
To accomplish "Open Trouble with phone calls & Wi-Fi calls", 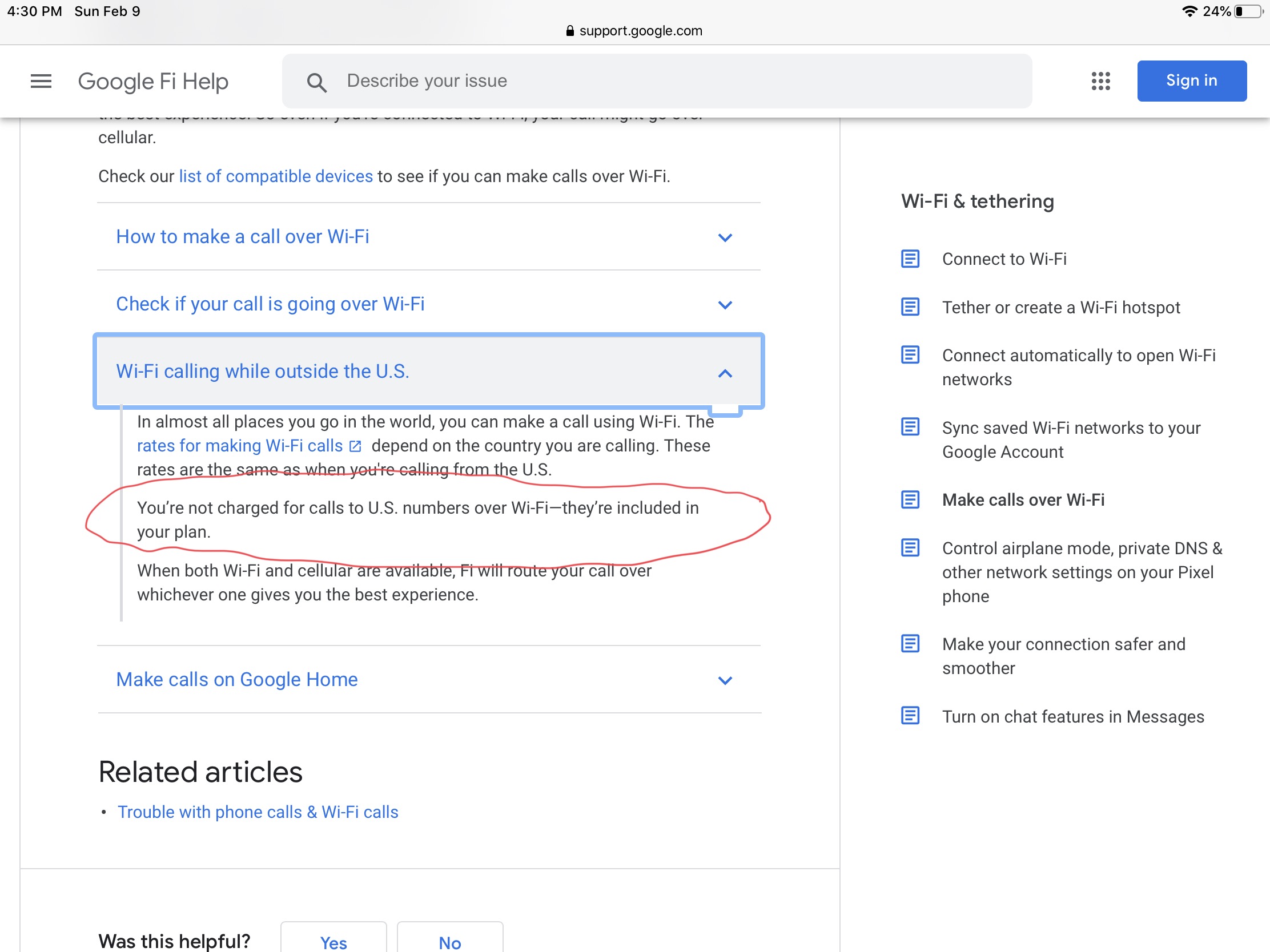I will [258, 812].
